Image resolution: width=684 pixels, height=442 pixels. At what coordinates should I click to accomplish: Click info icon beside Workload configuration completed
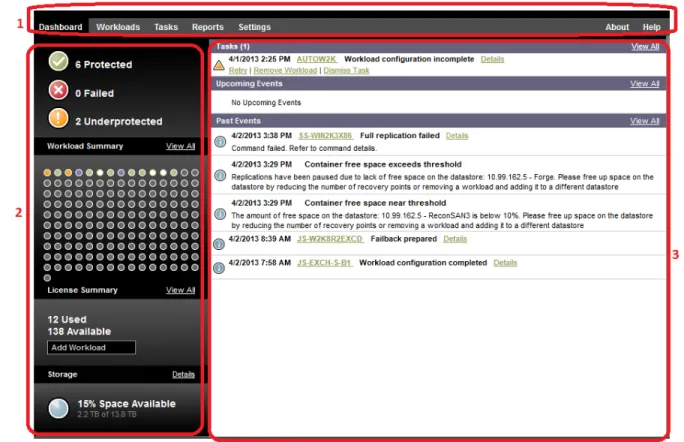(x=219, y=267)
